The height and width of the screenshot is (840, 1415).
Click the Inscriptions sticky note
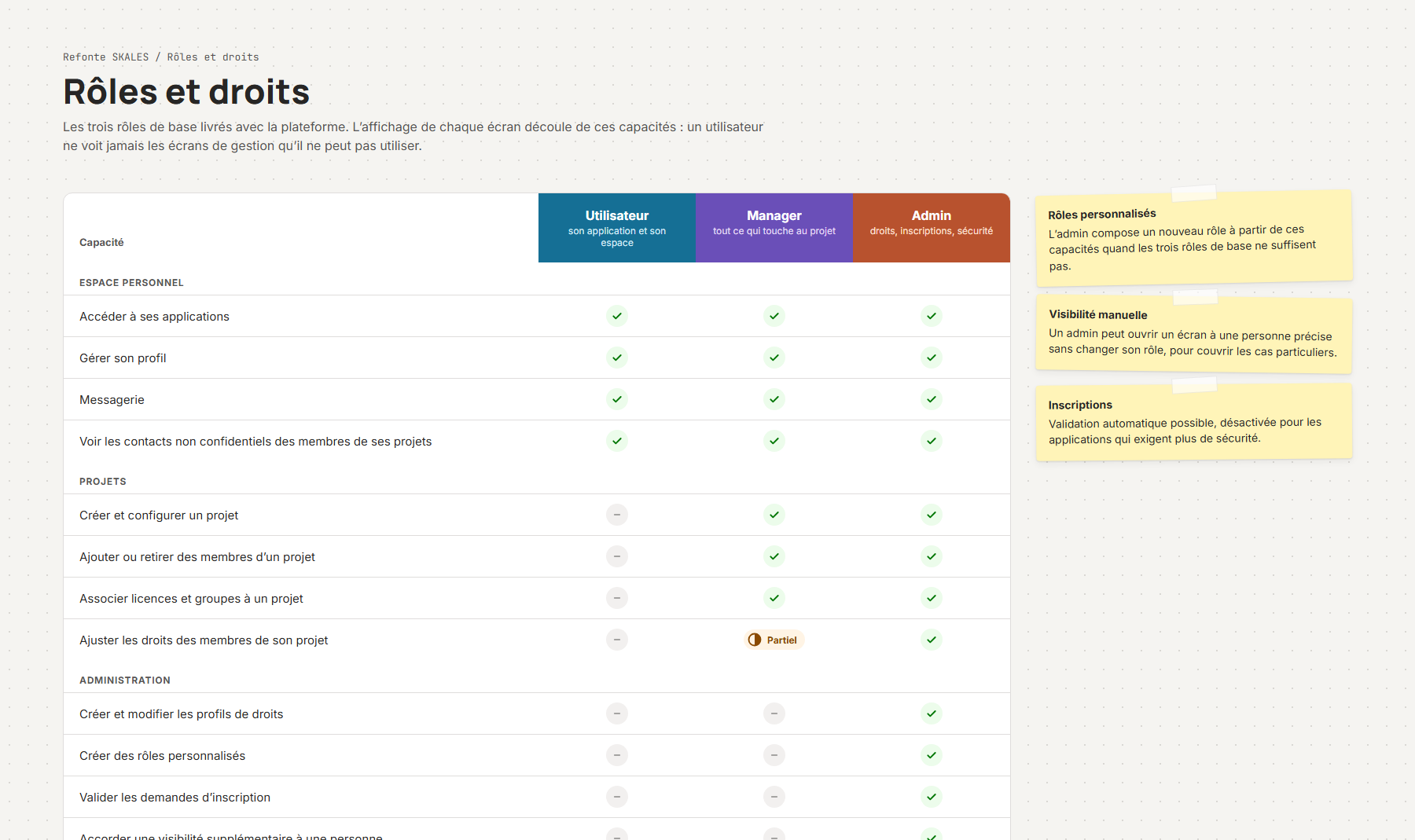(x=1194, y=422)
